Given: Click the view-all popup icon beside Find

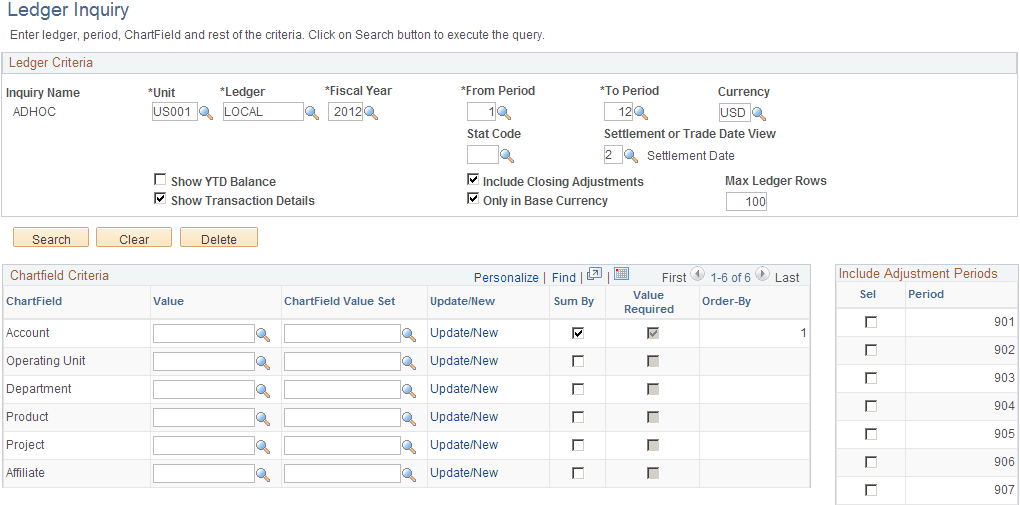Looking at the screenshot, I should (x=594, y=275).
